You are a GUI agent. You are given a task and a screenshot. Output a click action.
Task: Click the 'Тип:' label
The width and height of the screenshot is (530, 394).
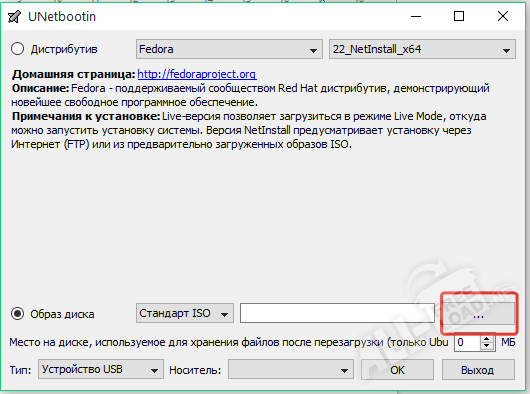(20, 370)
